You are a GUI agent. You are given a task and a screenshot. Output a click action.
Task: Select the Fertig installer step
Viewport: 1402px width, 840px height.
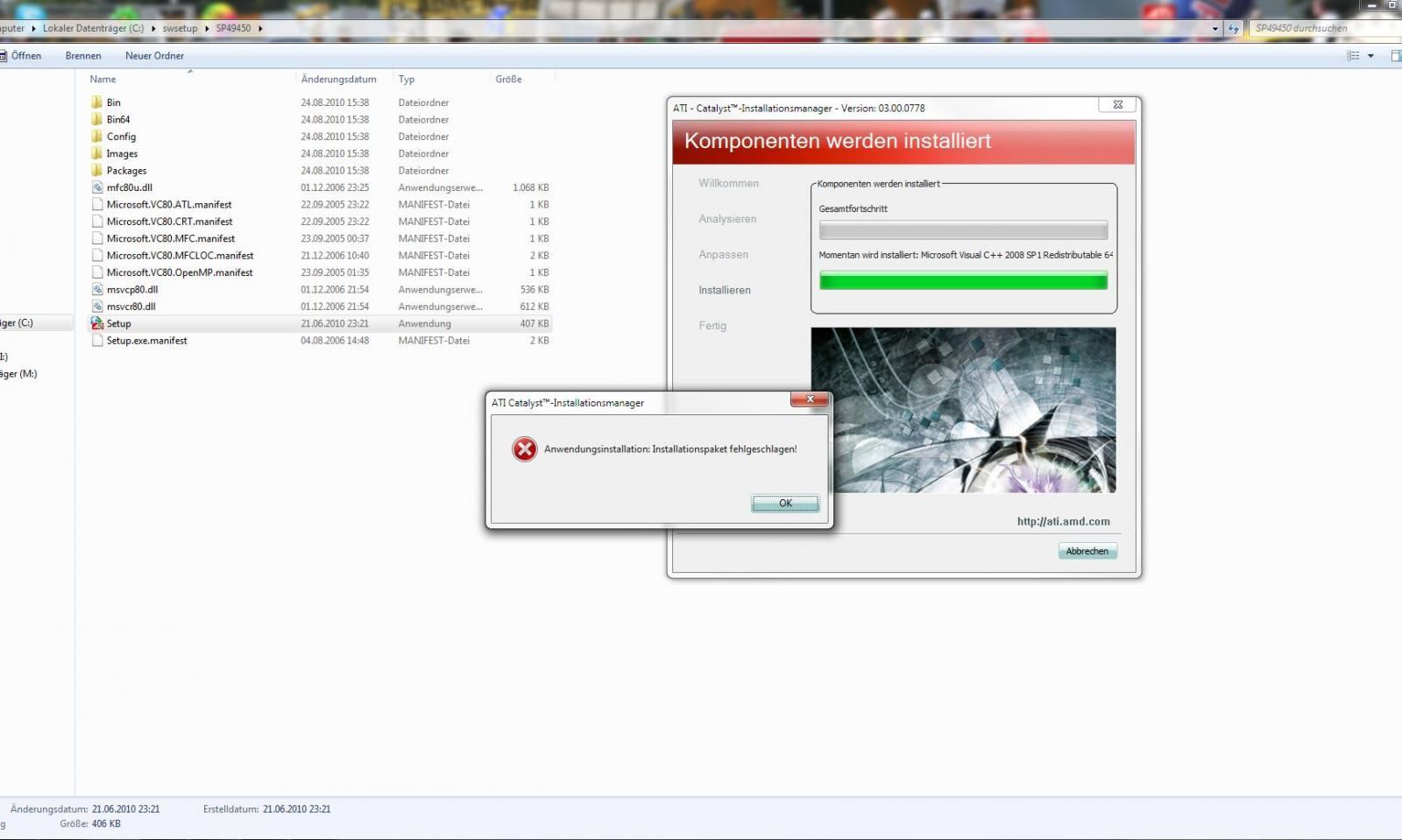coord(712,326)
